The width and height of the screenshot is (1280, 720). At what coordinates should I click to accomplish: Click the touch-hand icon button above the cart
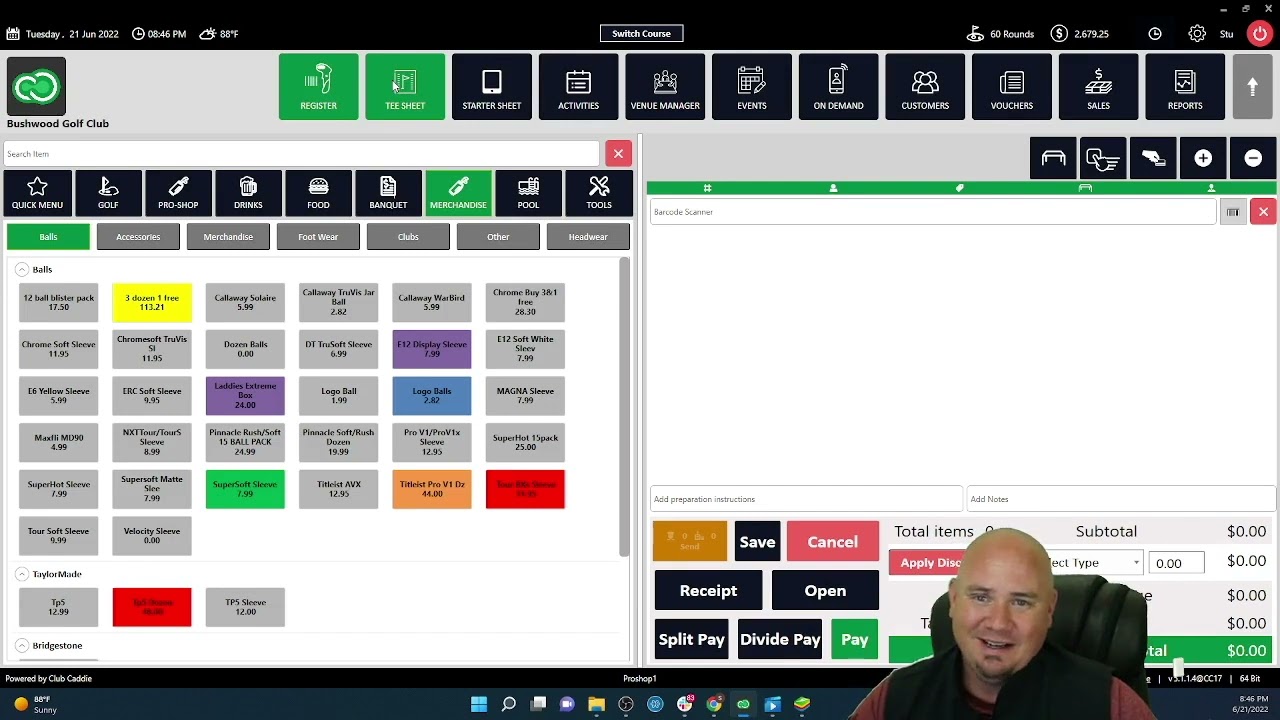1103,158
